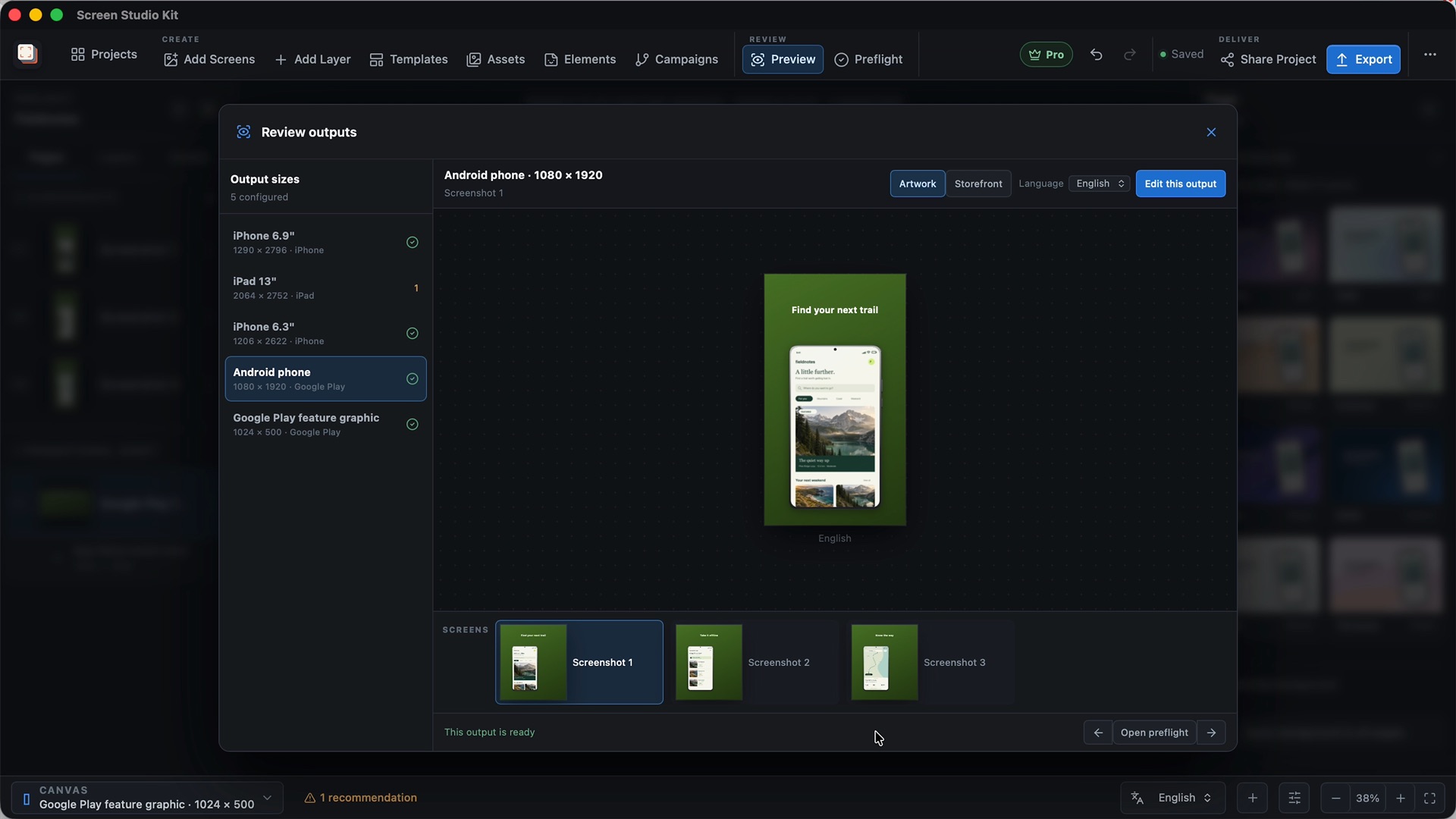Open the Language dropdown in dialog
1456x819 pixels.
coord(1100,184)
